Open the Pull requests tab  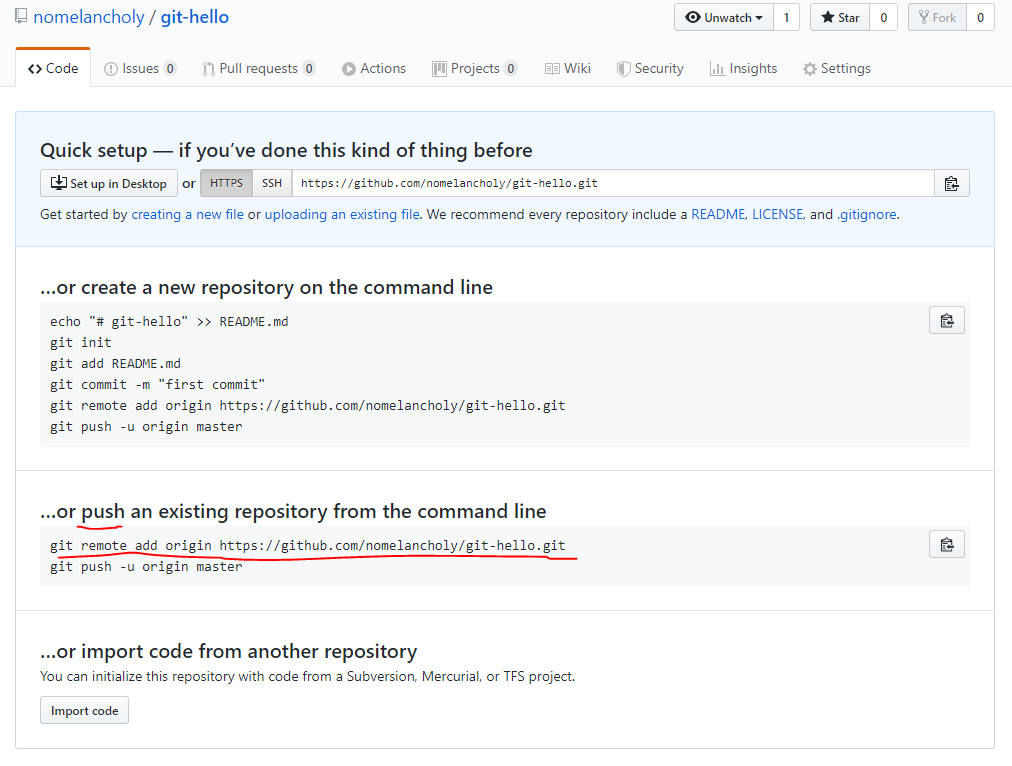[x=258, y=68]
